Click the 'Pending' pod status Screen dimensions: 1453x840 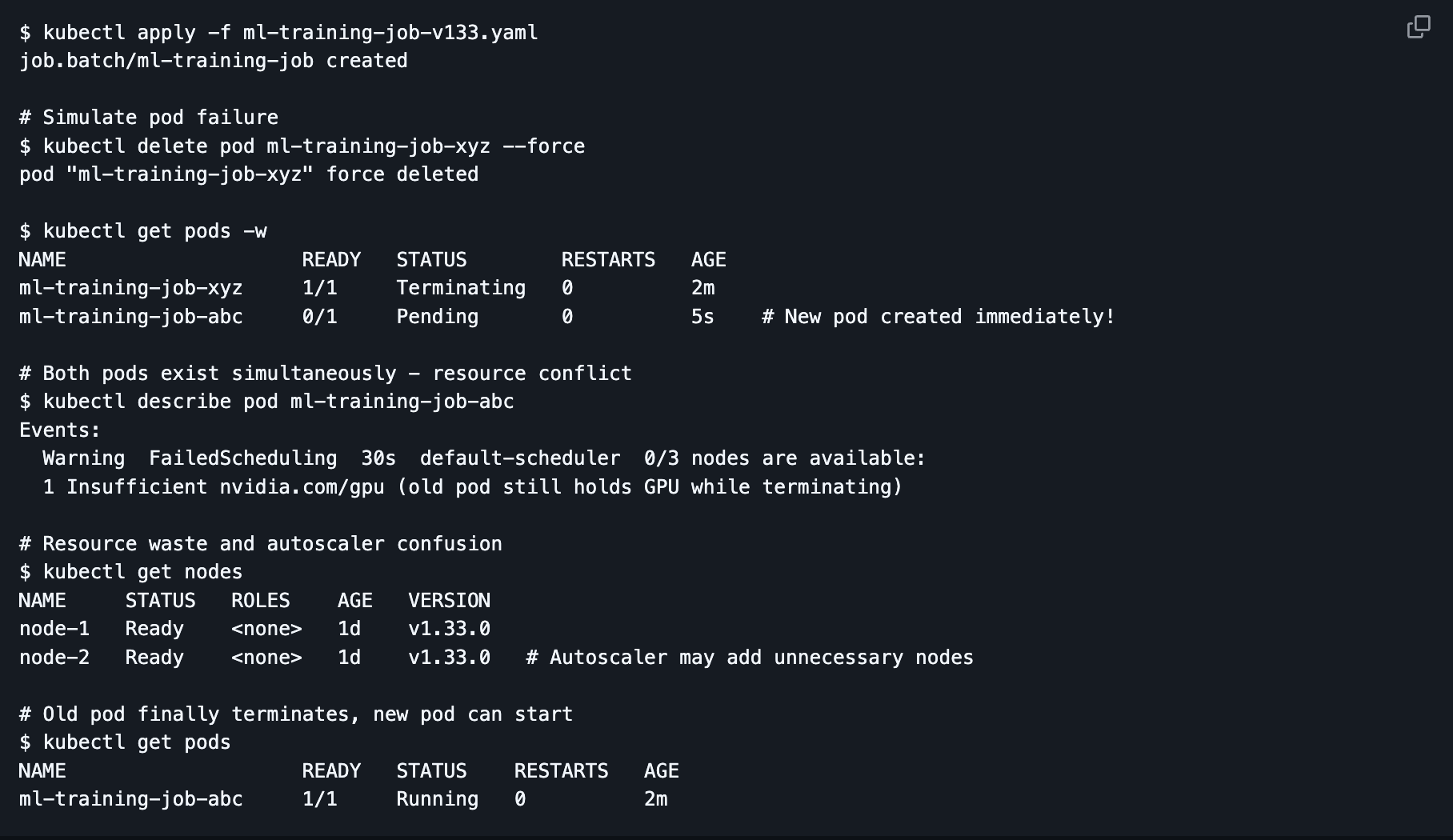(437, 317)
